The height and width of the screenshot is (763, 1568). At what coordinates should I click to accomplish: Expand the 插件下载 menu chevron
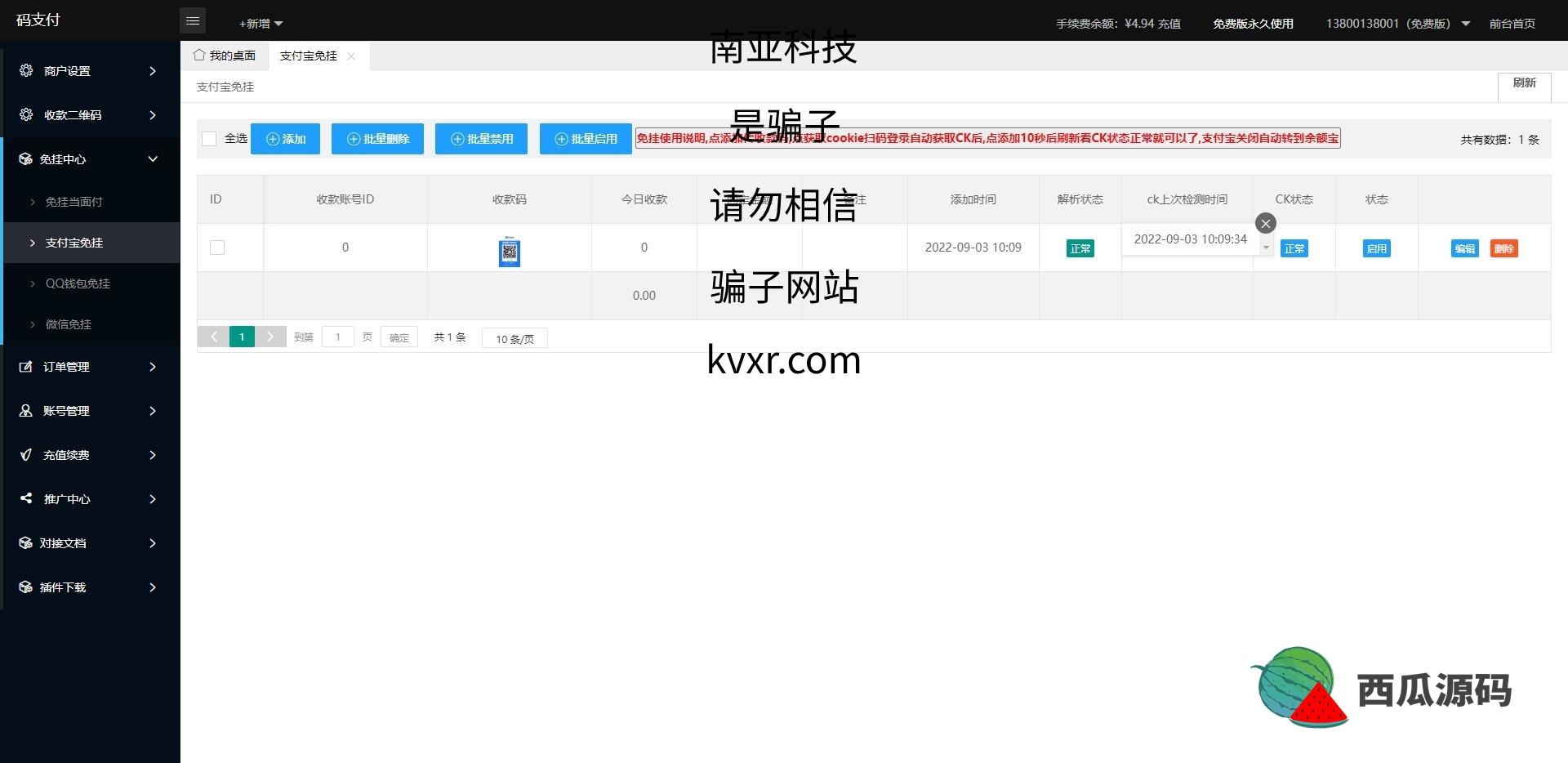coord(153,587)
